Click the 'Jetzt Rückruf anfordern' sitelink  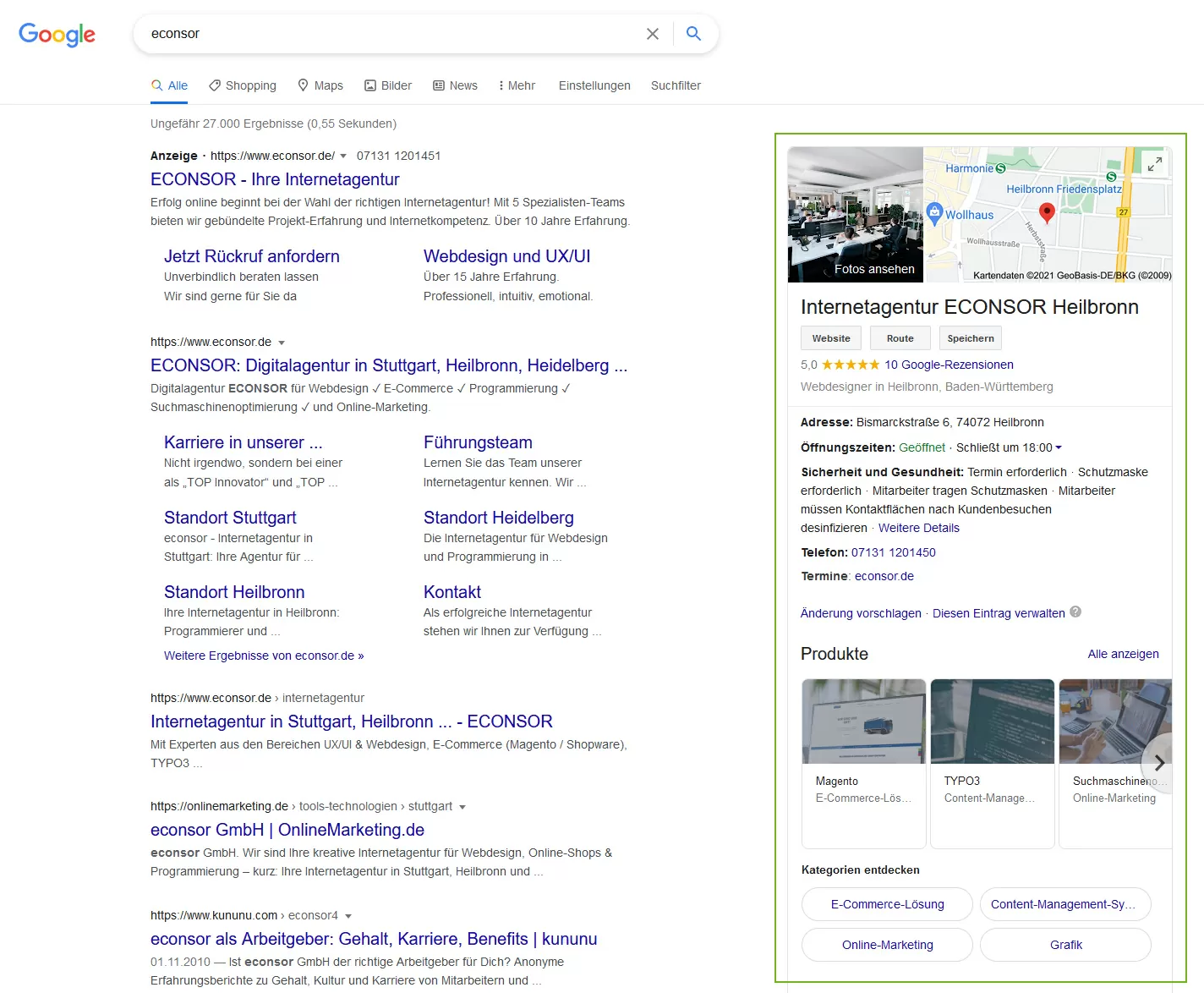click(252, 256)
